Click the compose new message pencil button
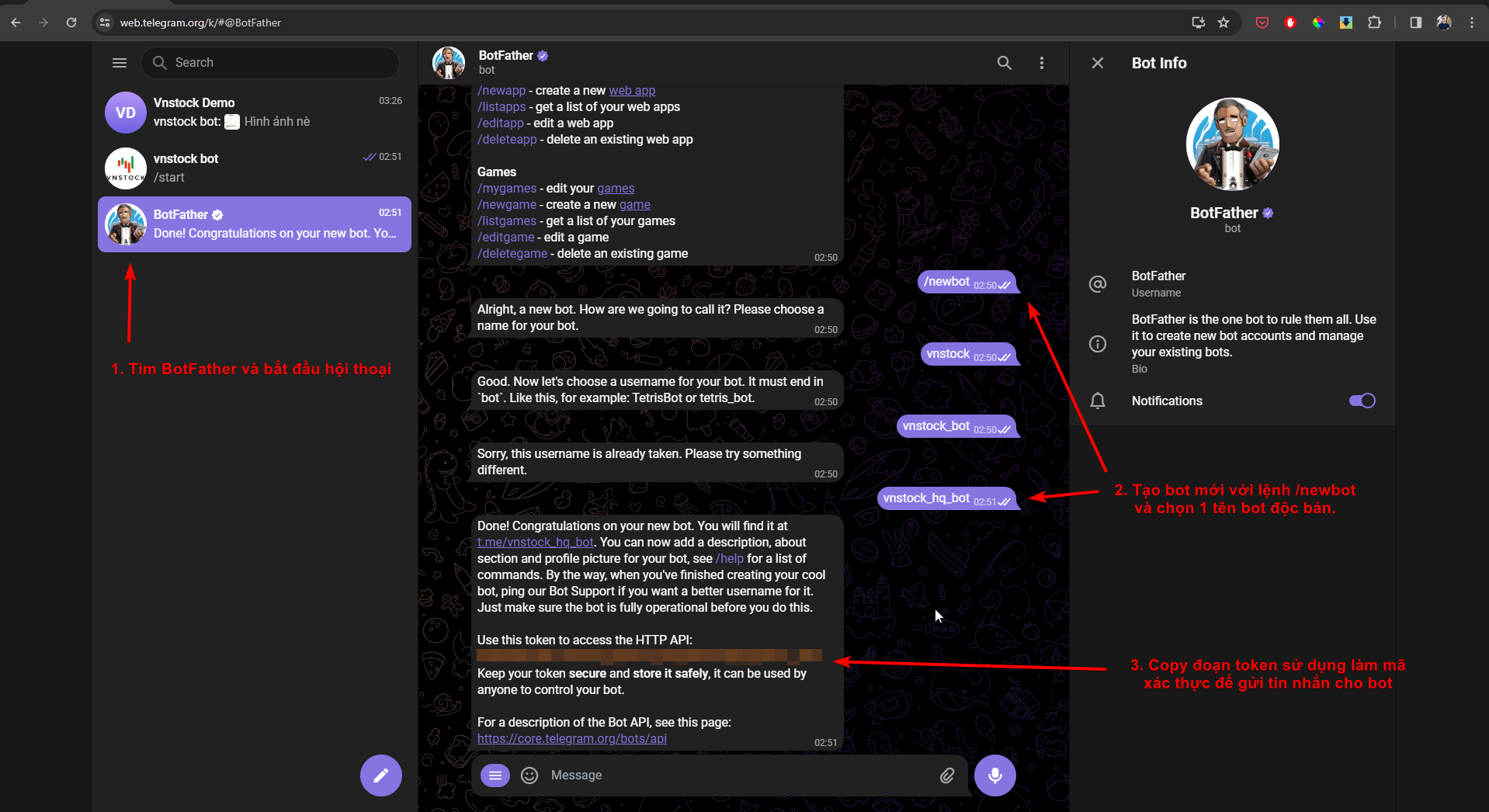 [380, 775]
